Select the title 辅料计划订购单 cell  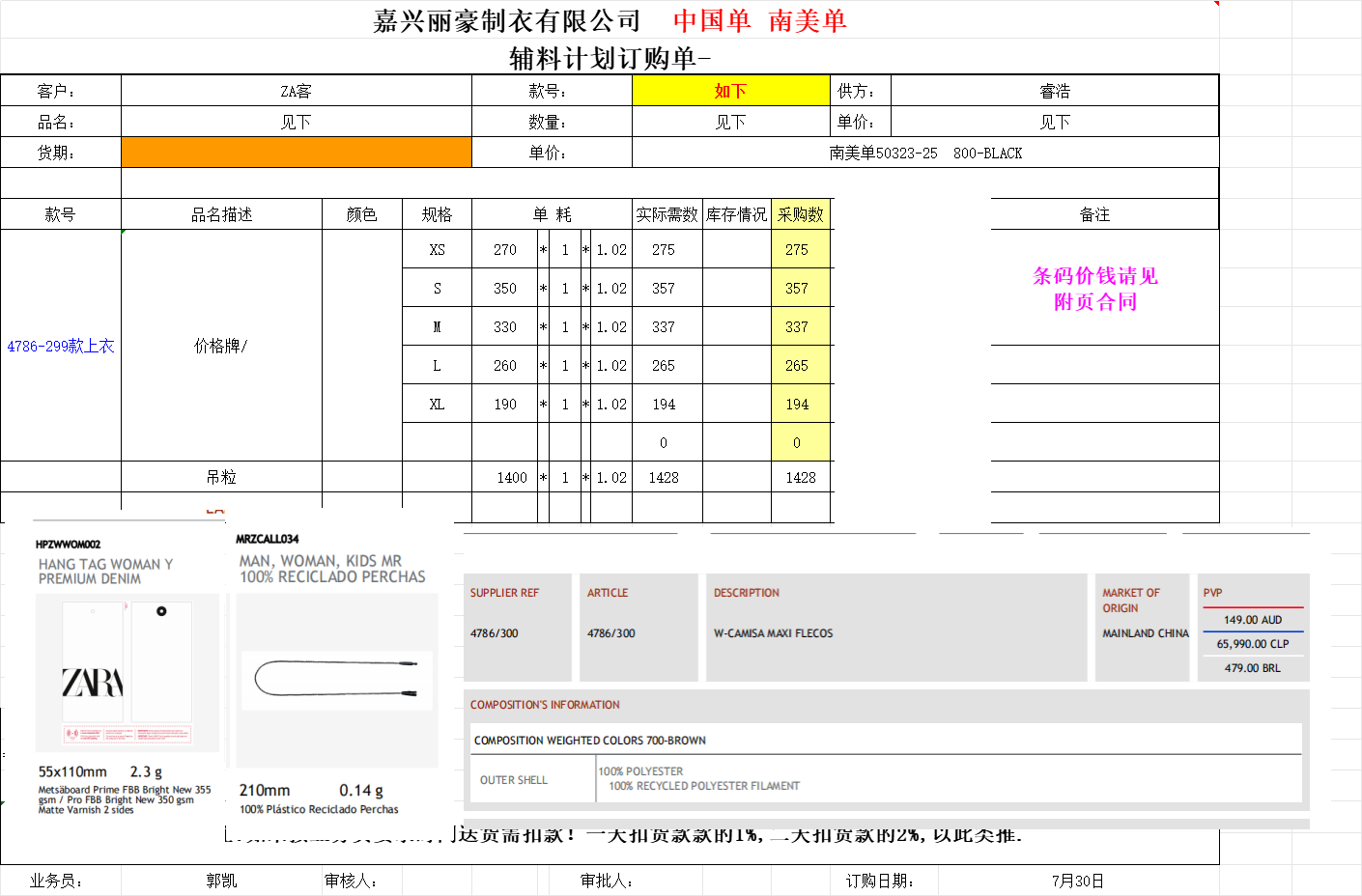coord(610,59)
